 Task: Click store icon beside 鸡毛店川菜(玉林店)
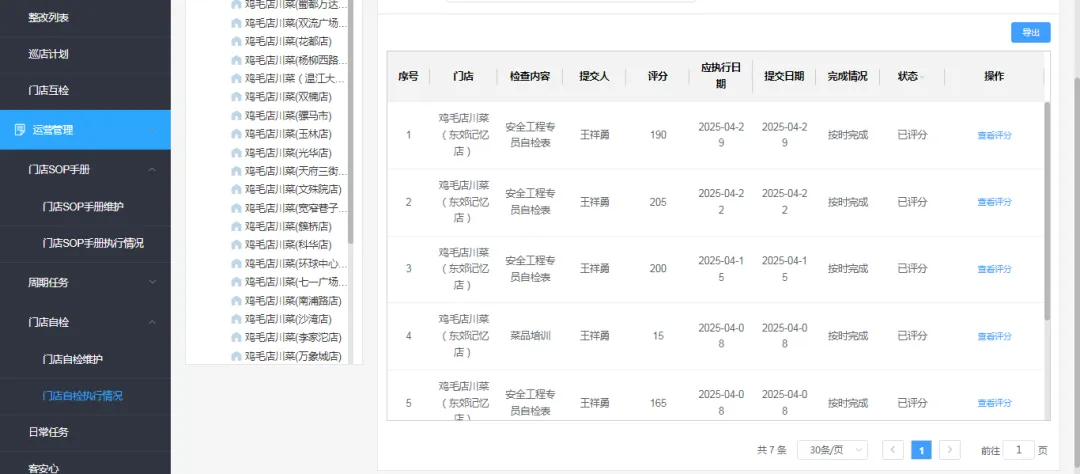pos(236,134)
